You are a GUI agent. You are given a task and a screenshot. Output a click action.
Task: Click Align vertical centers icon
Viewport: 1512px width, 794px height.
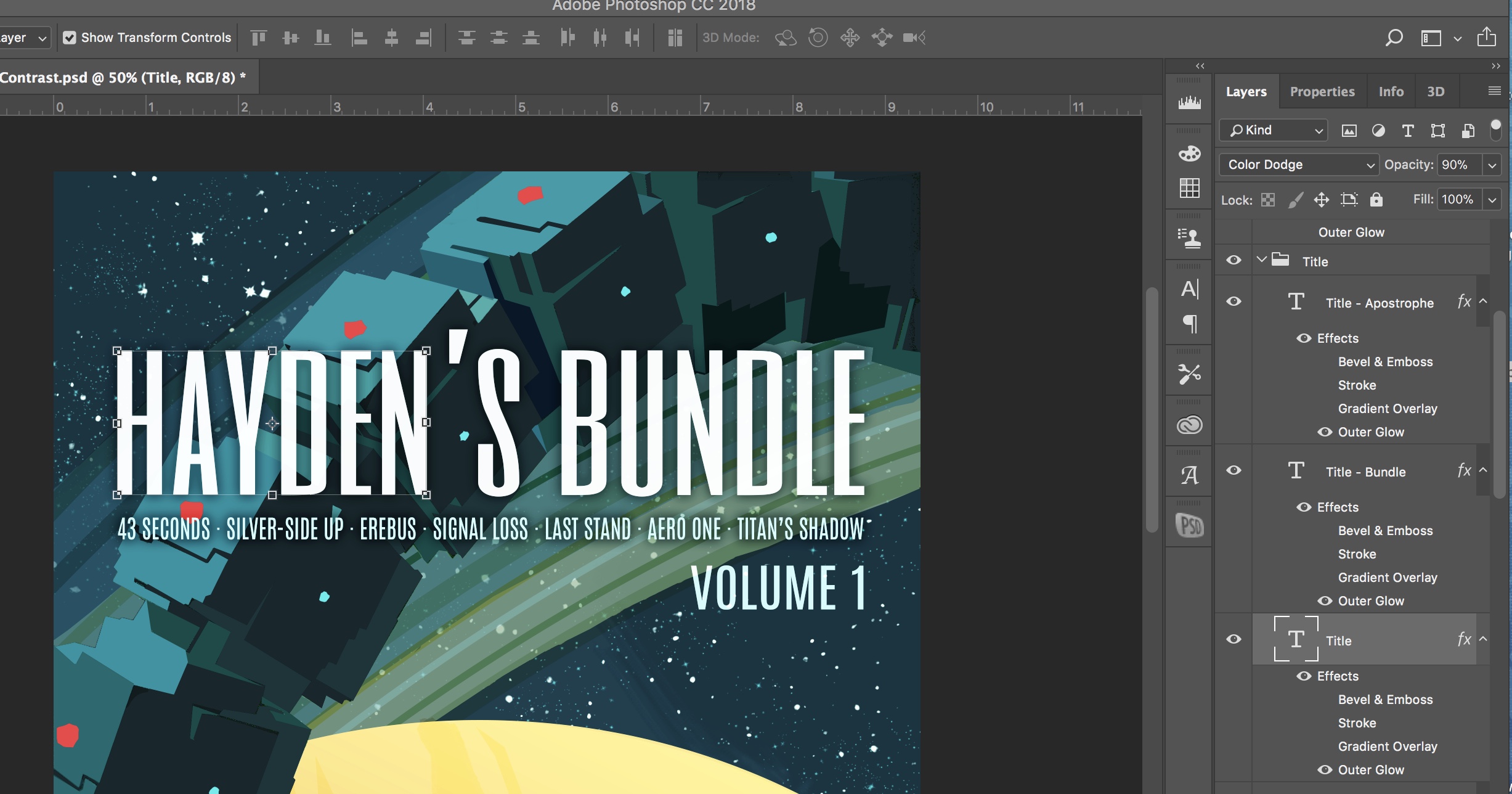pos(290,38)
